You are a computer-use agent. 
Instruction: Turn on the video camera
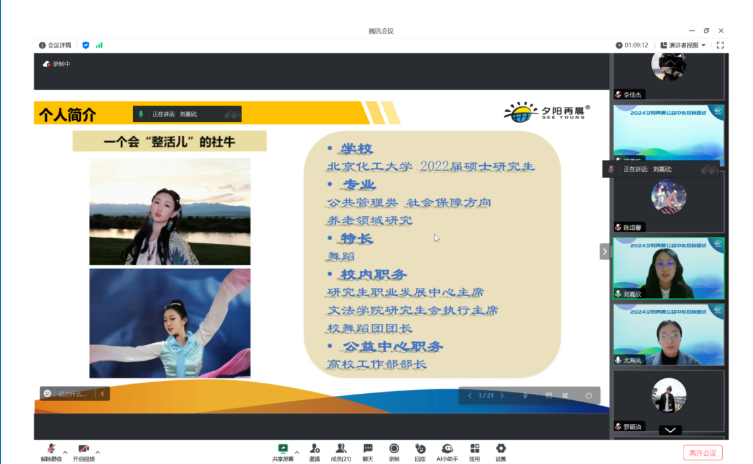pyautogui.click(x=84, y=450)
